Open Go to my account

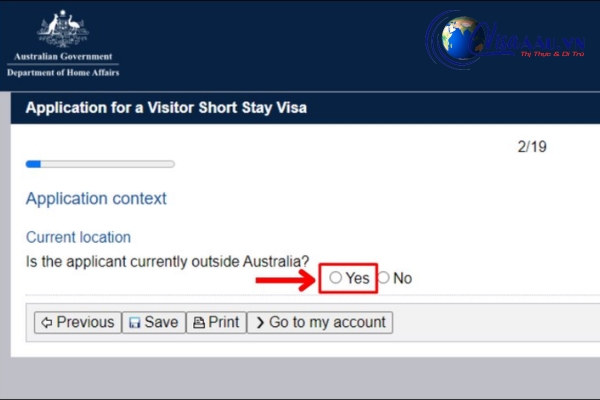[x=320, y=322]
